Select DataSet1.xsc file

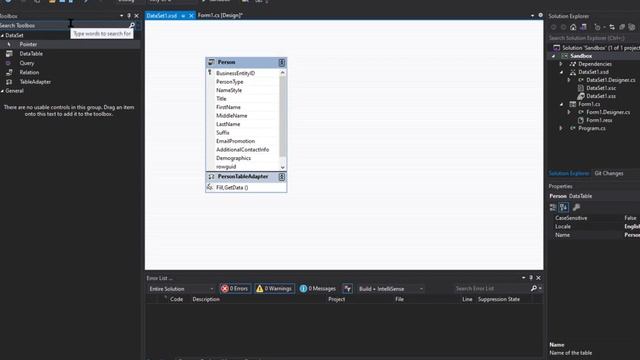(x=601, y=88)
